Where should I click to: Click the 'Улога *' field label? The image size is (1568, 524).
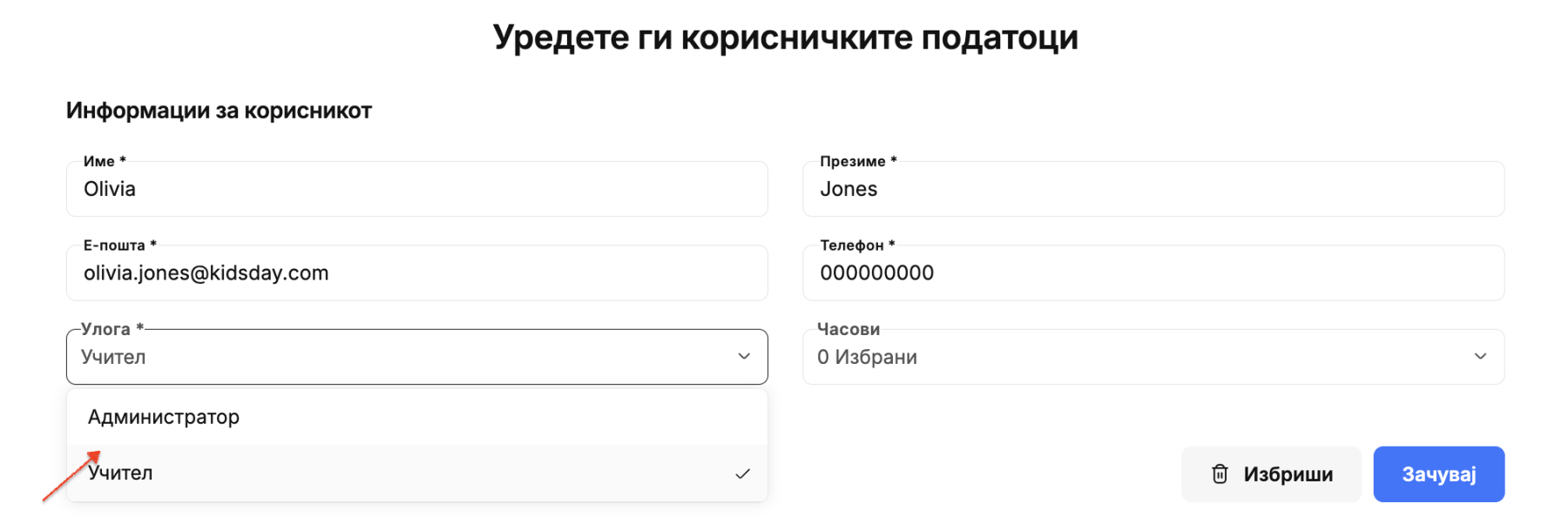[112, 329]
